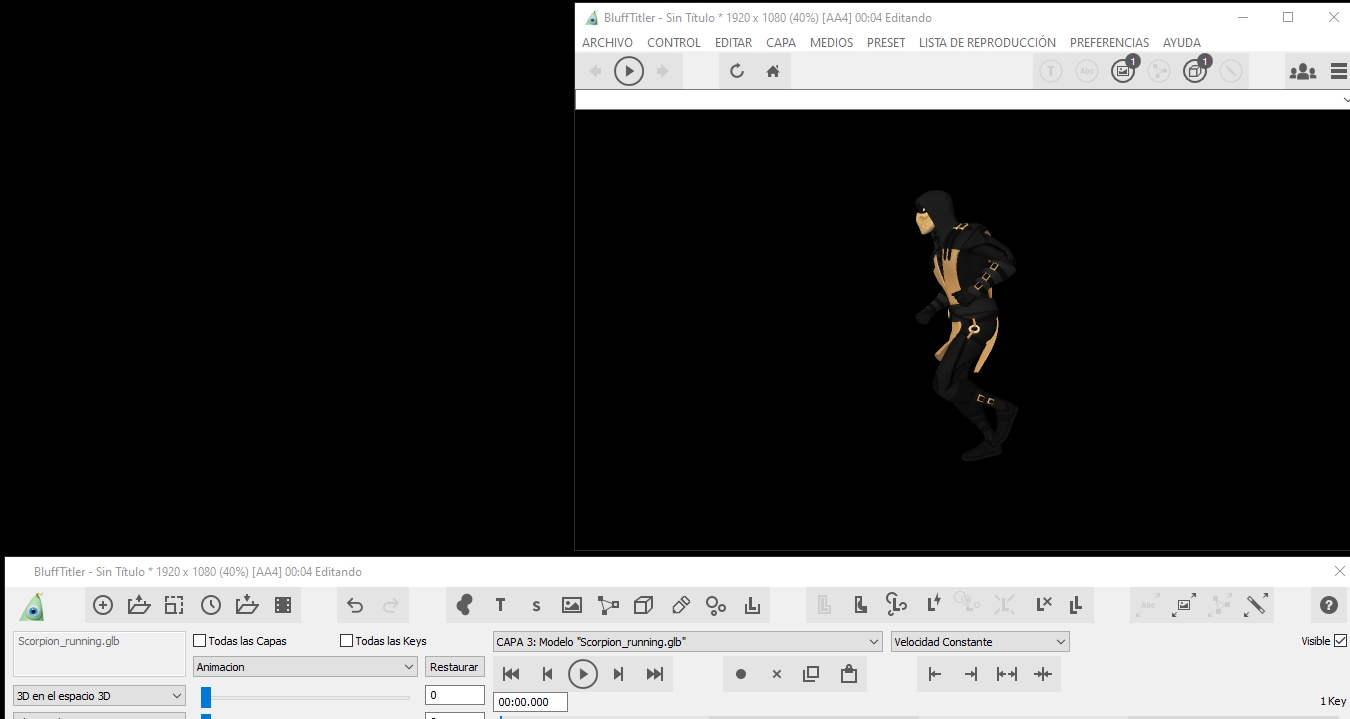
Task: Click the change picture expand icon
Action: pyautogui.click(x=1185, y=604)
